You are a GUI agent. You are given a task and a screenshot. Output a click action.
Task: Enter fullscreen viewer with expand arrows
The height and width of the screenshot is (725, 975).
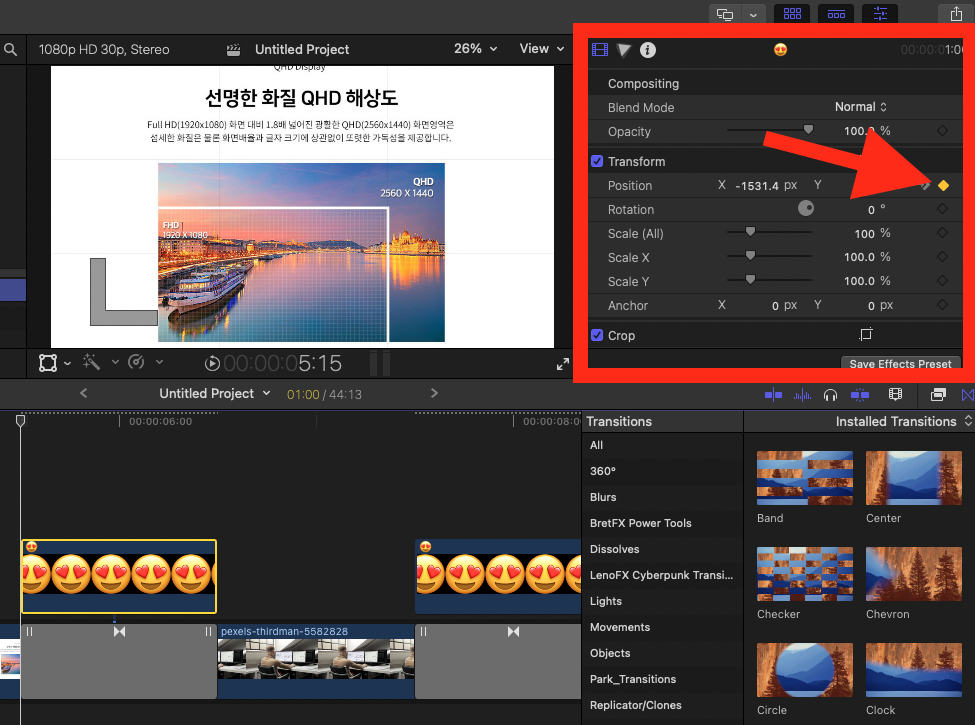(x=563, y=364)
